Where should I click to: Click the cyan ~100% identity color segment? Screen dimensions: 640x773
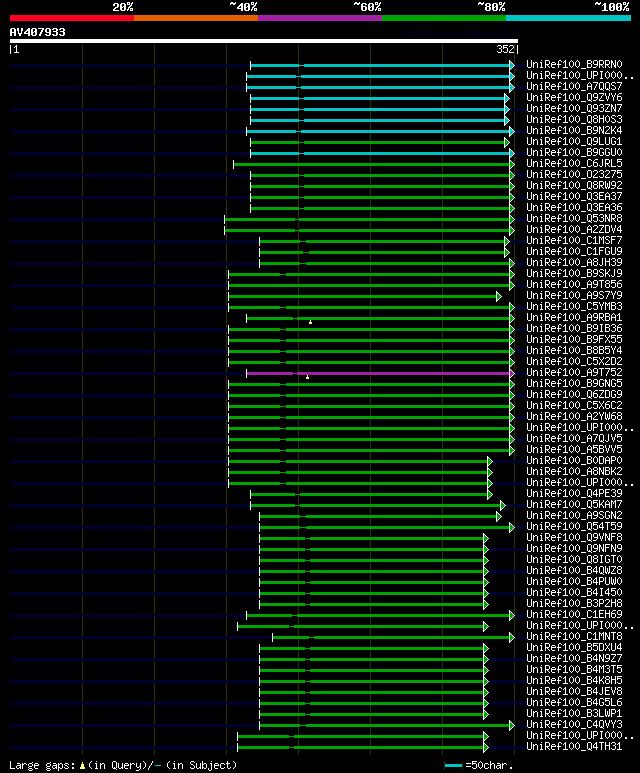[569, 18]
